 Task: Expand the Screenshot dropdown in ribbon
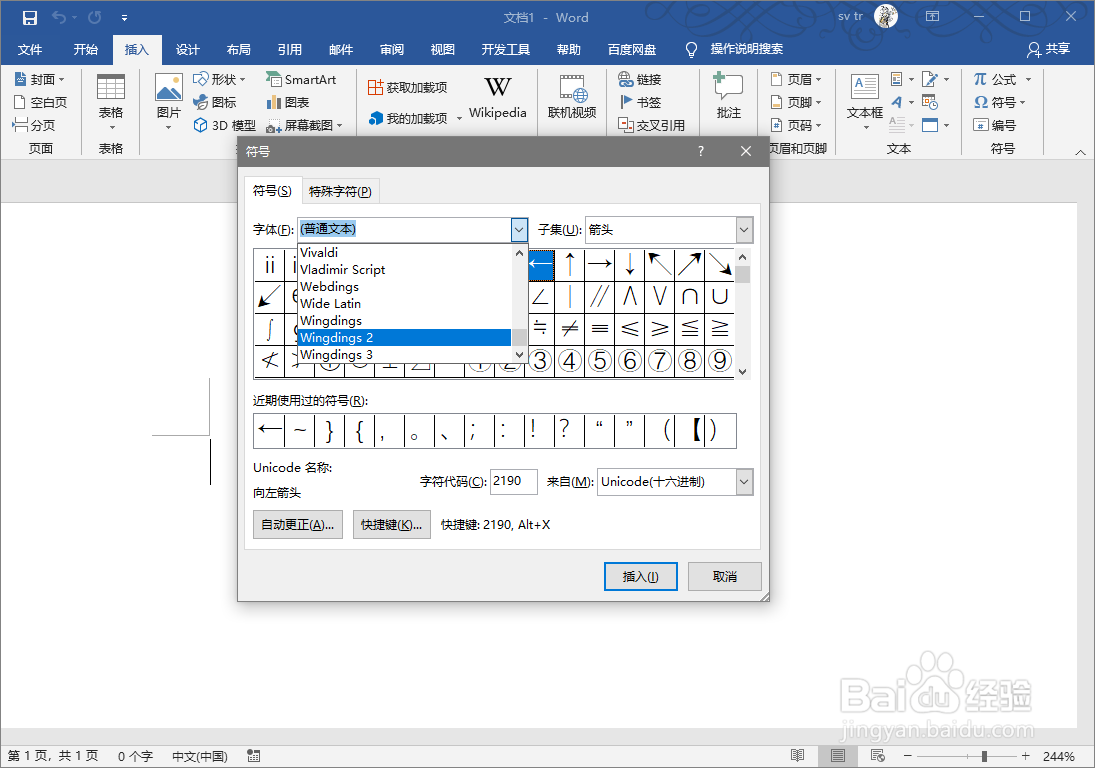coord(340,126)
